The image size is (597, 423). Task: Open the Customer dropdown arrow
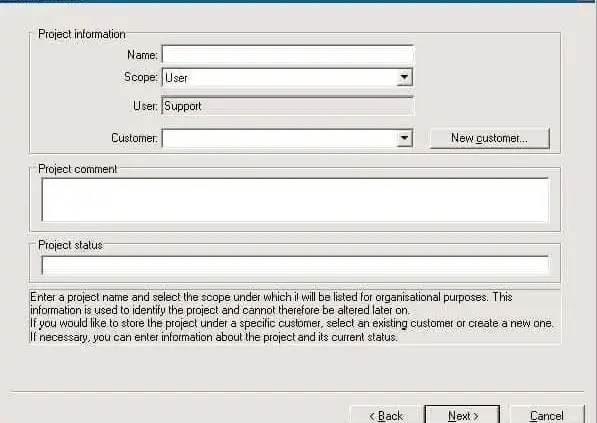point(404,138)
